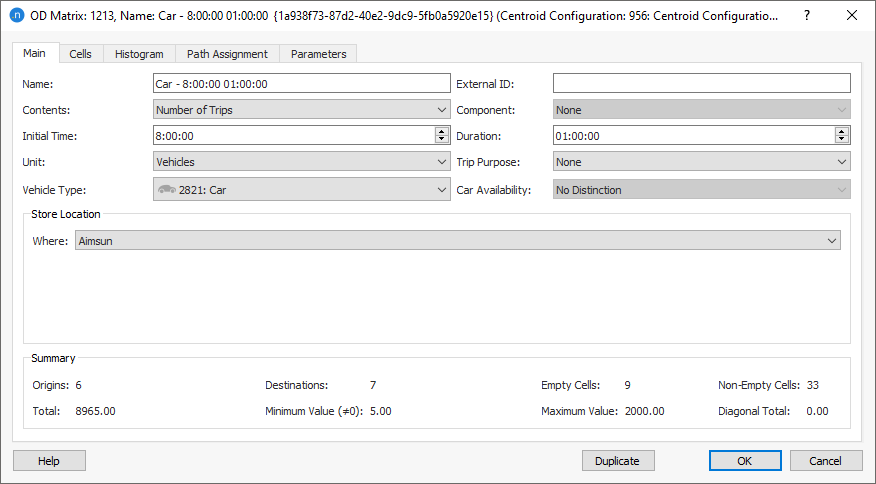Image resolution: width=876 pixels, height=484 pixels.
Task: Go to the Path Assignment tab
Action: (x=227, y=54)
